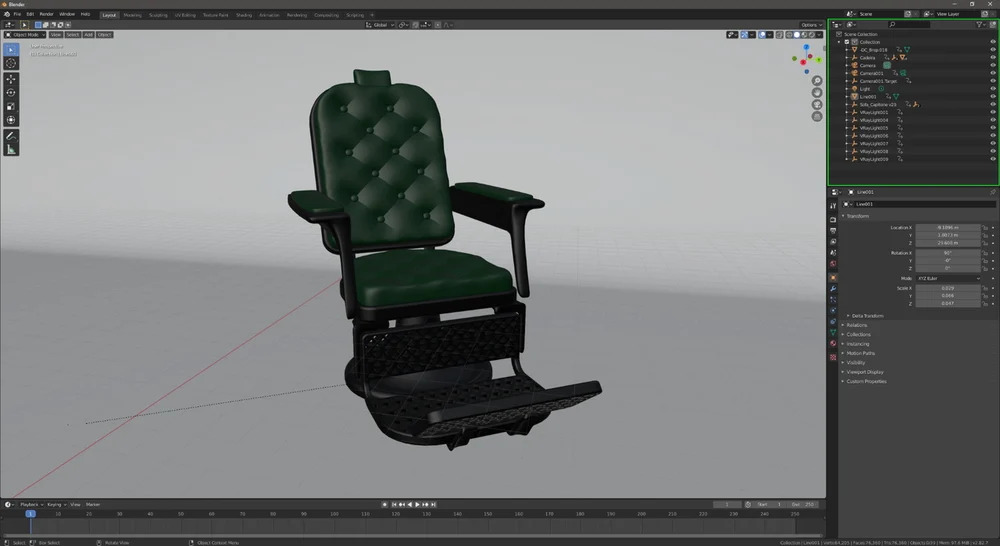The width and height of the screenshot is (1000, 546).
Task: Hide Line001 via its eye icon
Action: point(992,96)
